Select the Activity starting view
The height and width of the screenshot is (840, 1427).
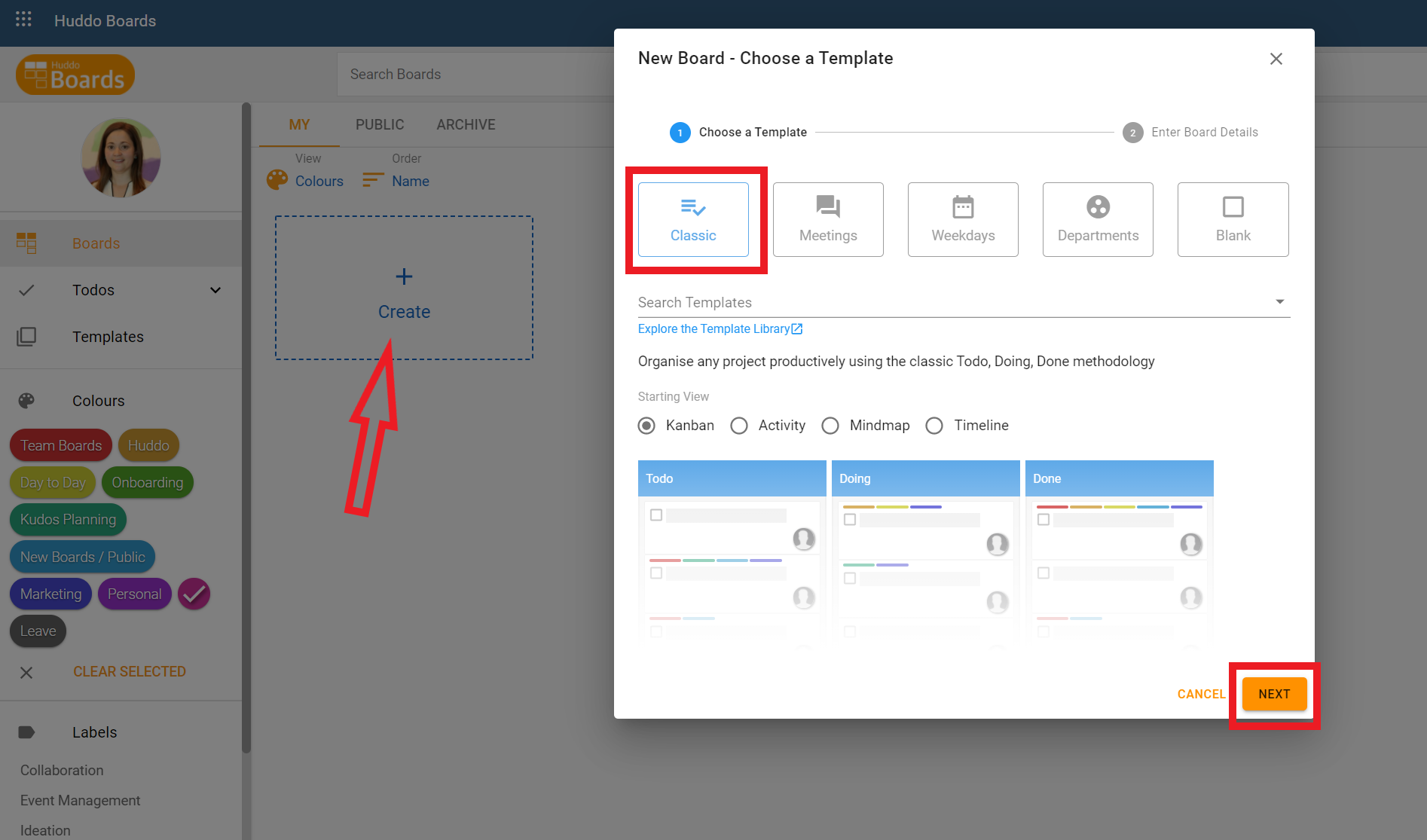[739, 426]
